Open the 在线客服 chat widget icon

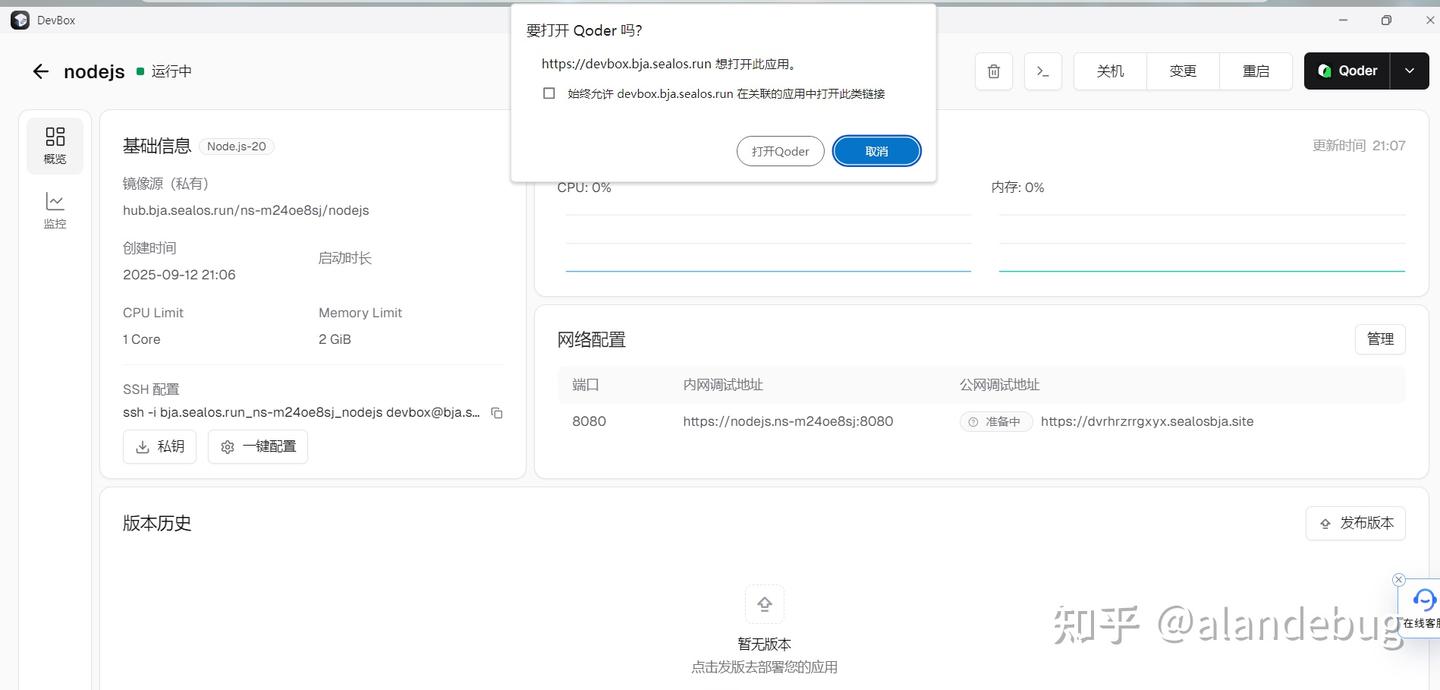coord(1424,602)
